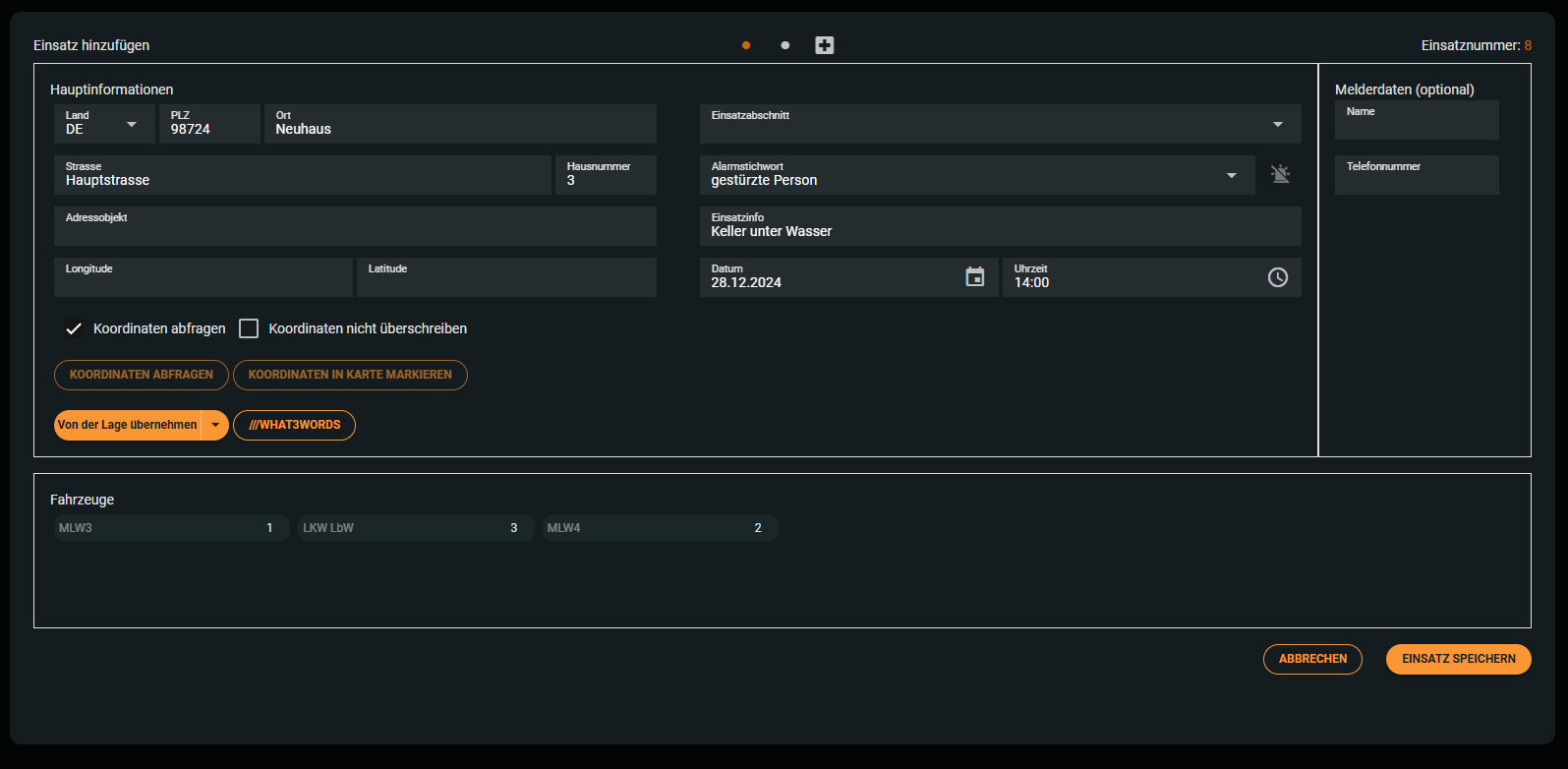Click into the Telefonnummer field
Screen dimensions: 1568x769
coord(1416,177)
